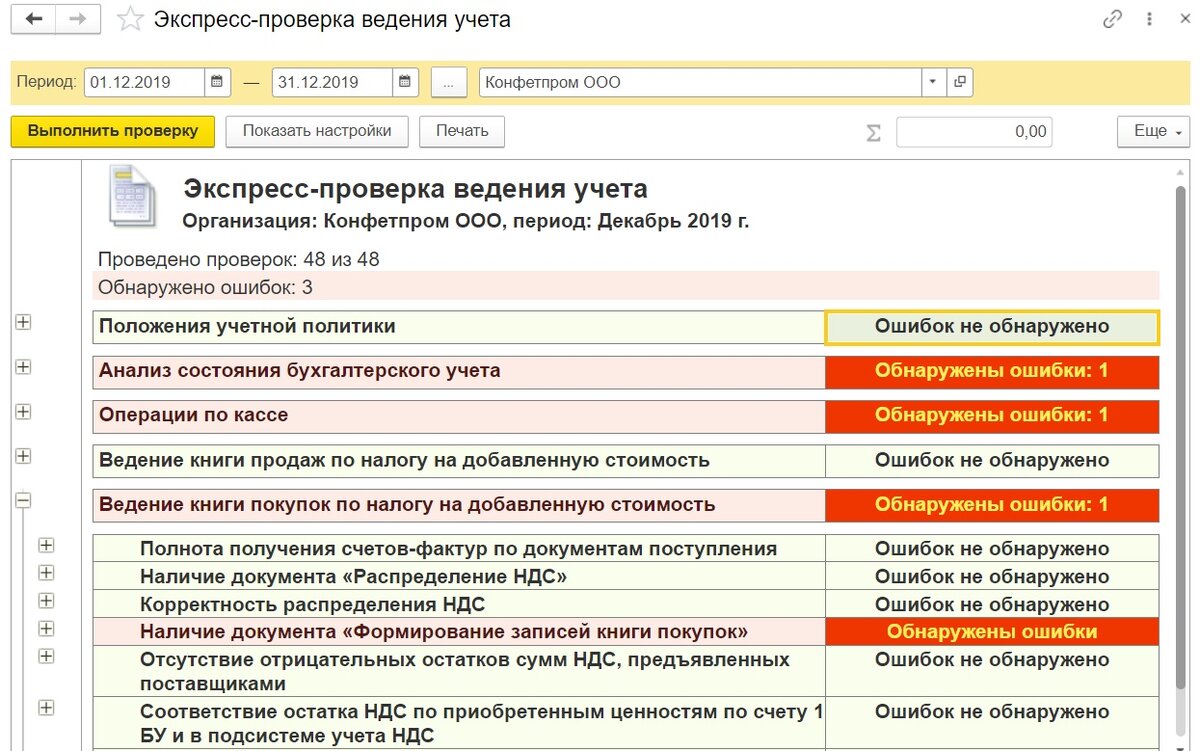1200x751 pixels.
Task: Select Наличие документа «Формирование записей книги покупок» text
Action: 444,632
